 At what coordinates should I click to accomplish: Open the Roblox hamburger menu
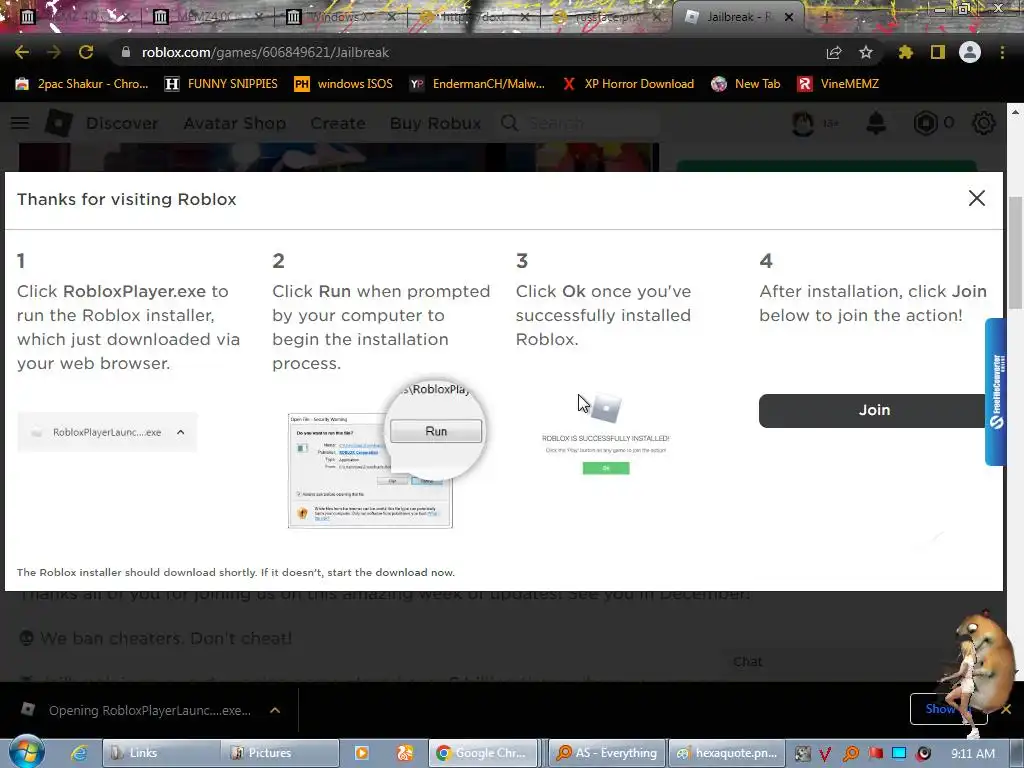(x=20, y=123)
